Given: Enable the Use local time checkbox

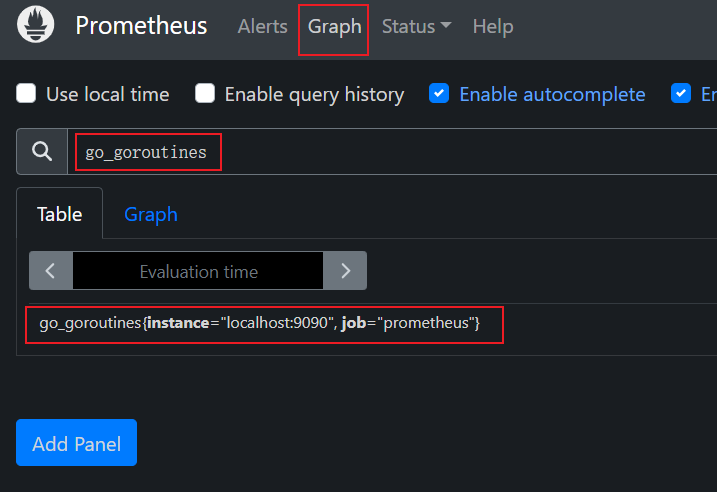Looking at the screenshot, I should coord(26,94).
